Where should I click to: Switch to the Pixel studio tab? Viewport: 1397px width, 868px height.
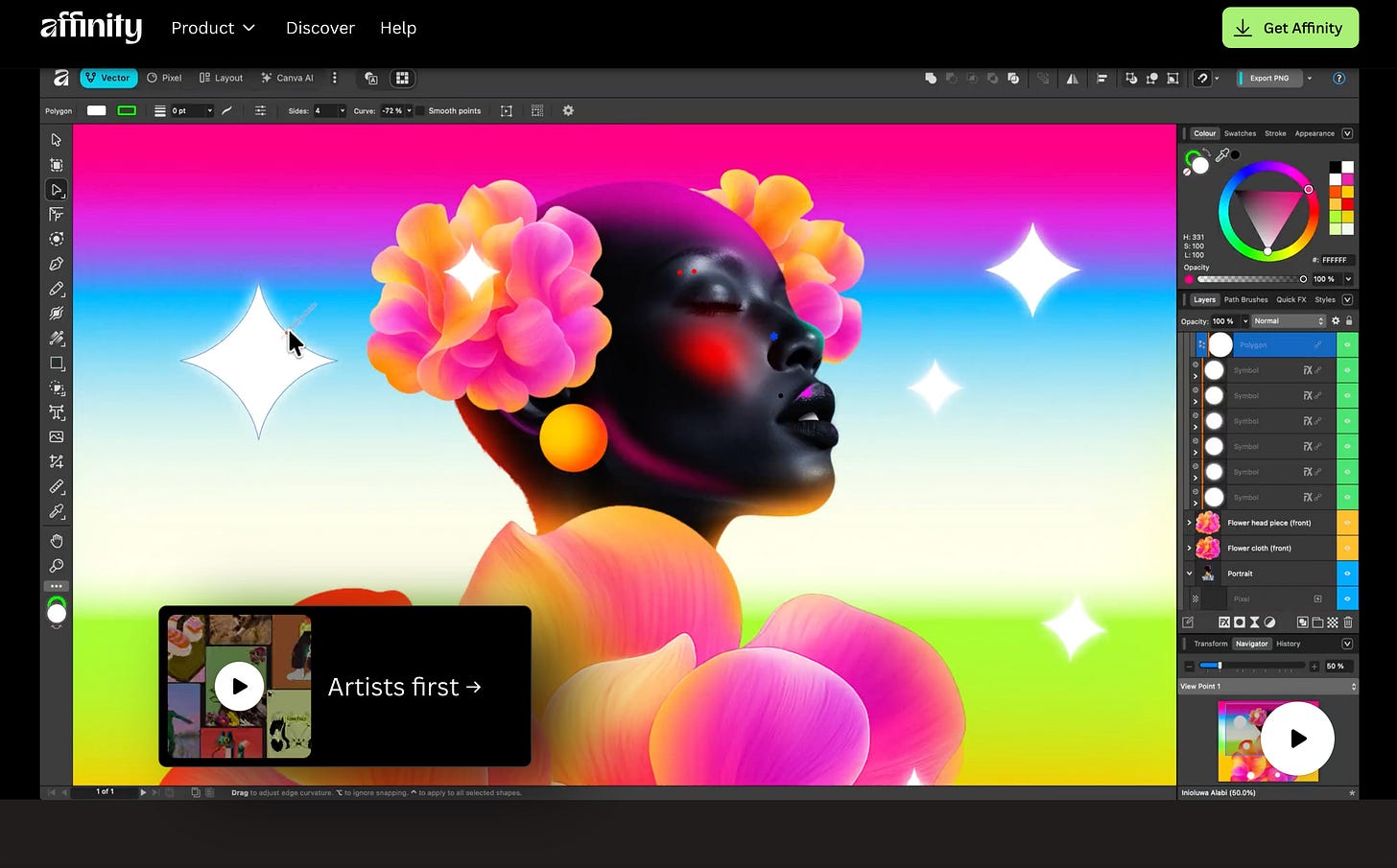[x=164, y=78]
